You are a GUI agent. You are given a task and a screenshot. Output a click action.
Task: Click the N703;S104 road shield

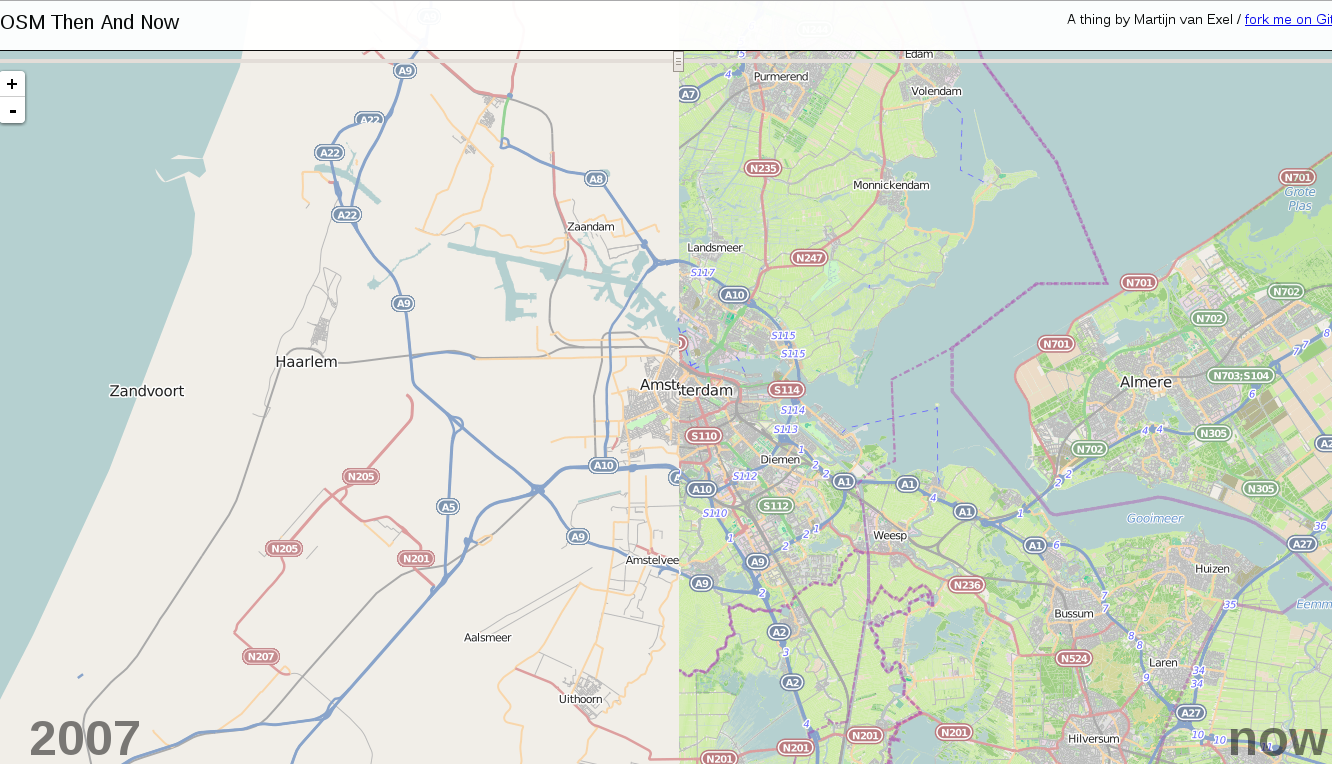[1240, 376]
